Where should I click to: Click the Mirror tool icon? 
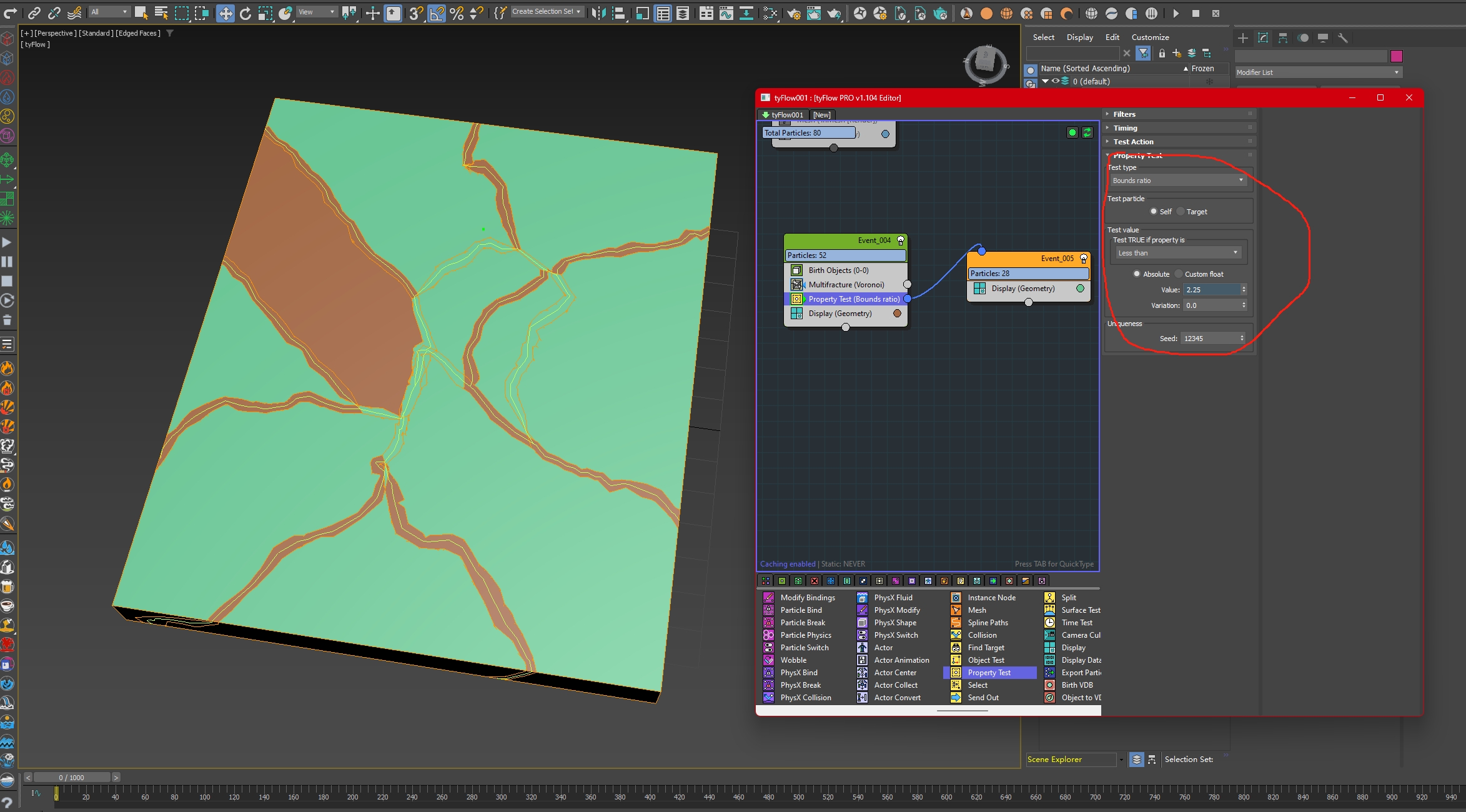click(598, 13)
